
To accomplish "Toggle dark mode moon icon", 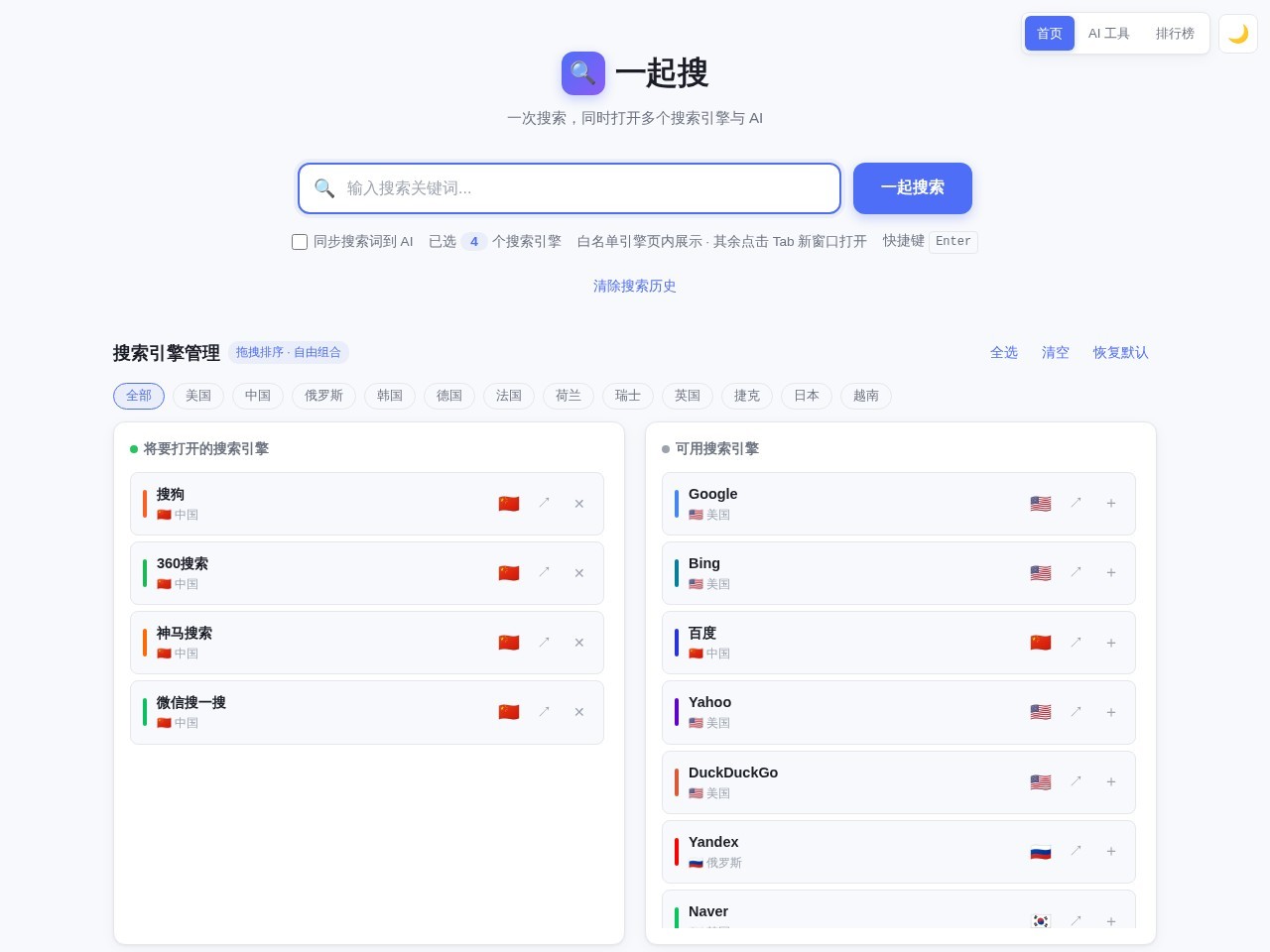I will (1238, 34).
